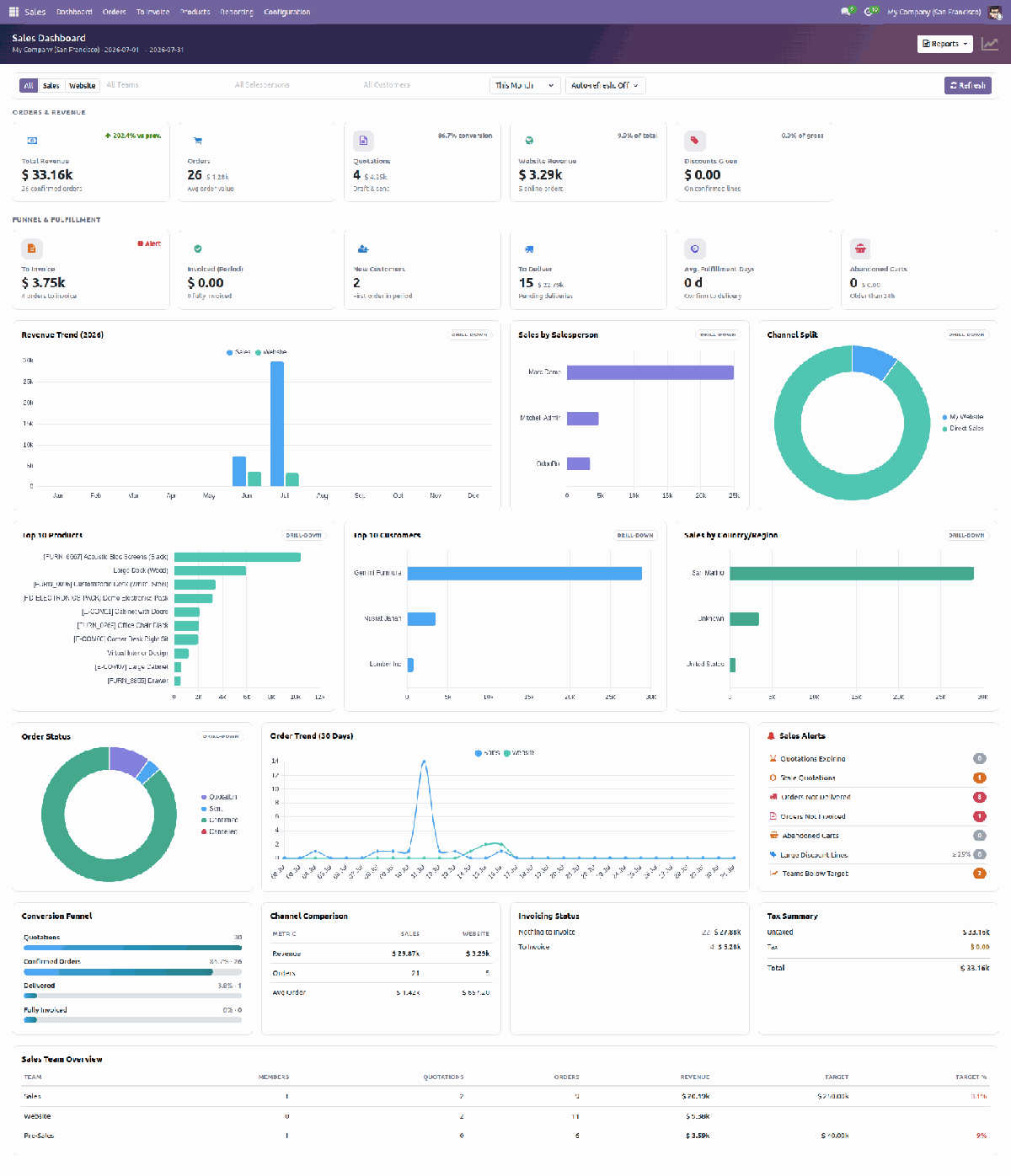The height and width of the screenshot is (1176, 1011).
Task: Select the All channel filter
Action: pyautogui.click(x=29, y=85)
